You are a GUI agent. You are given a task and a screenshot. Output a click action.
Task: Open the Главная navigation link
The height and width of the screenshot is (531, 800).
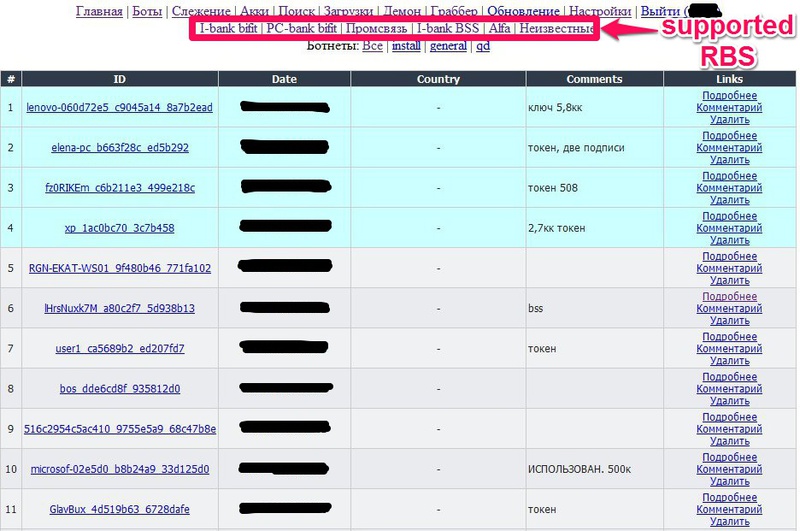[99, 12]
